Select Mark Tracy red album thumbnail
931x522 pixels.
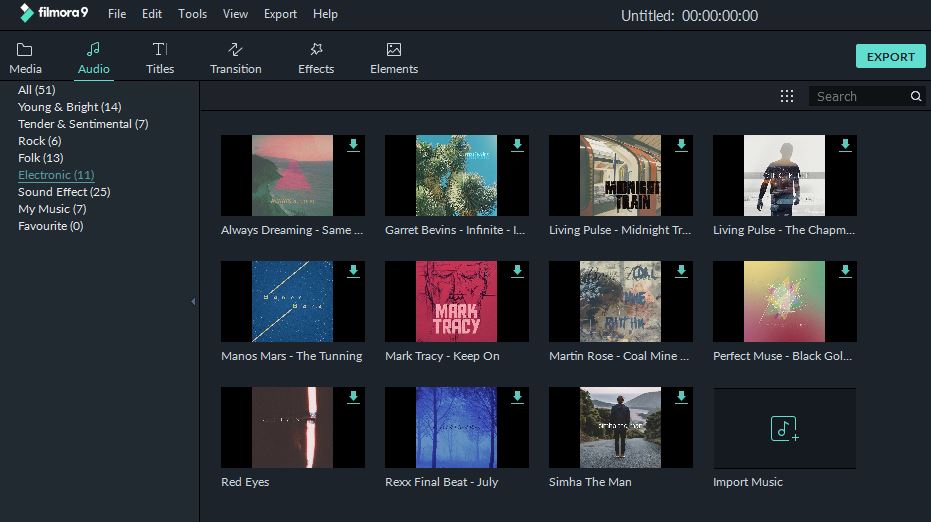click(456, 301)
